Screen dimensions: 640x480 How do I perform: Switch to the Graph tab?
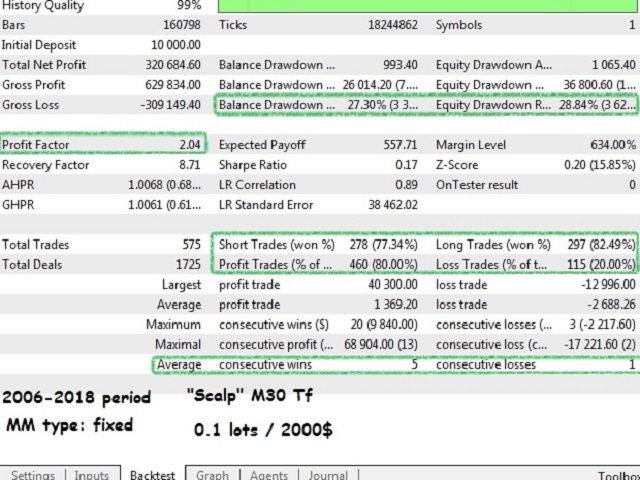pyautogui.click(x=212, y=474)
